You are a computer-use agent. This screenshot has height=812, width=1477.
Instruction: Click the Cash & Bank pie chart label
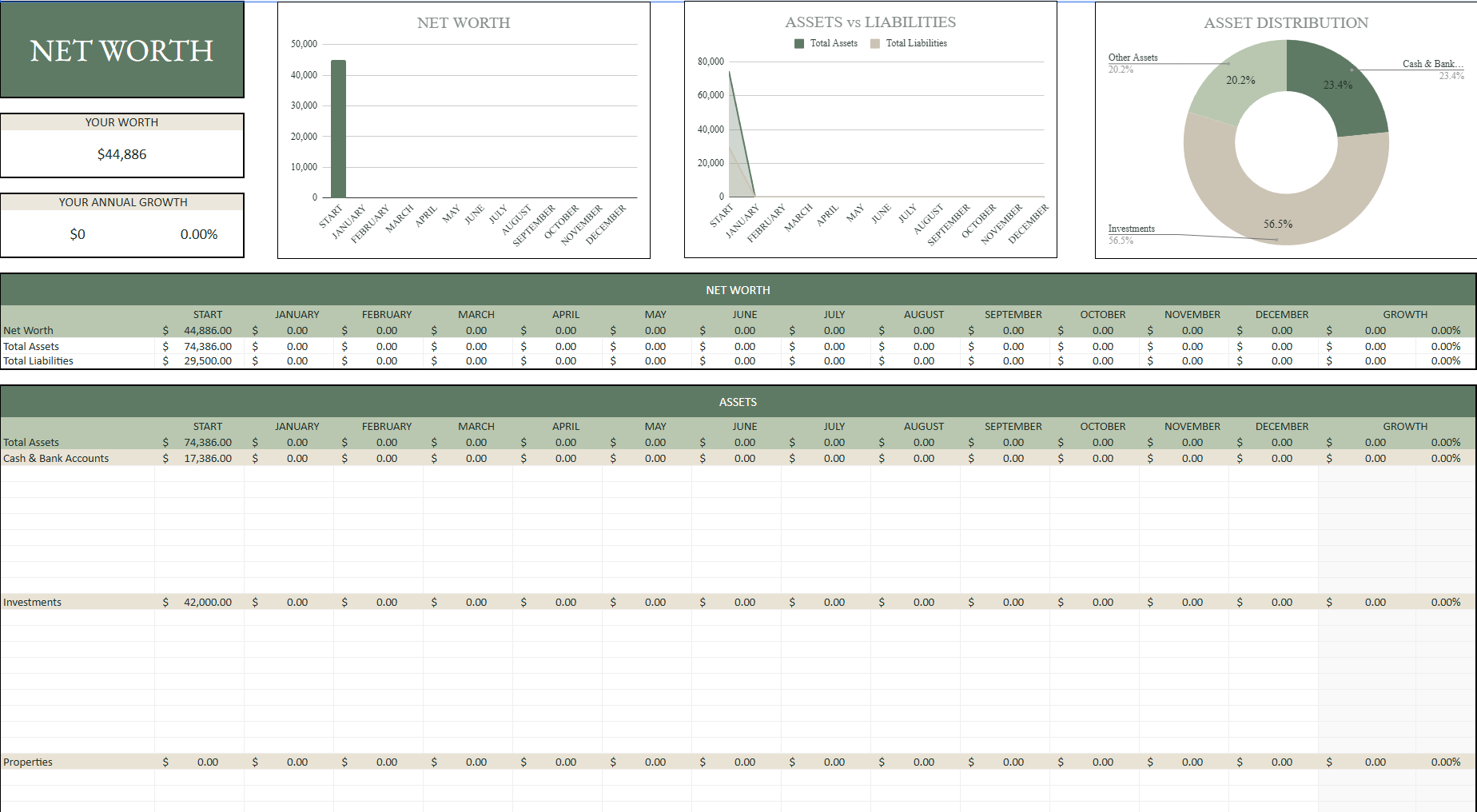pos(1433,64)
